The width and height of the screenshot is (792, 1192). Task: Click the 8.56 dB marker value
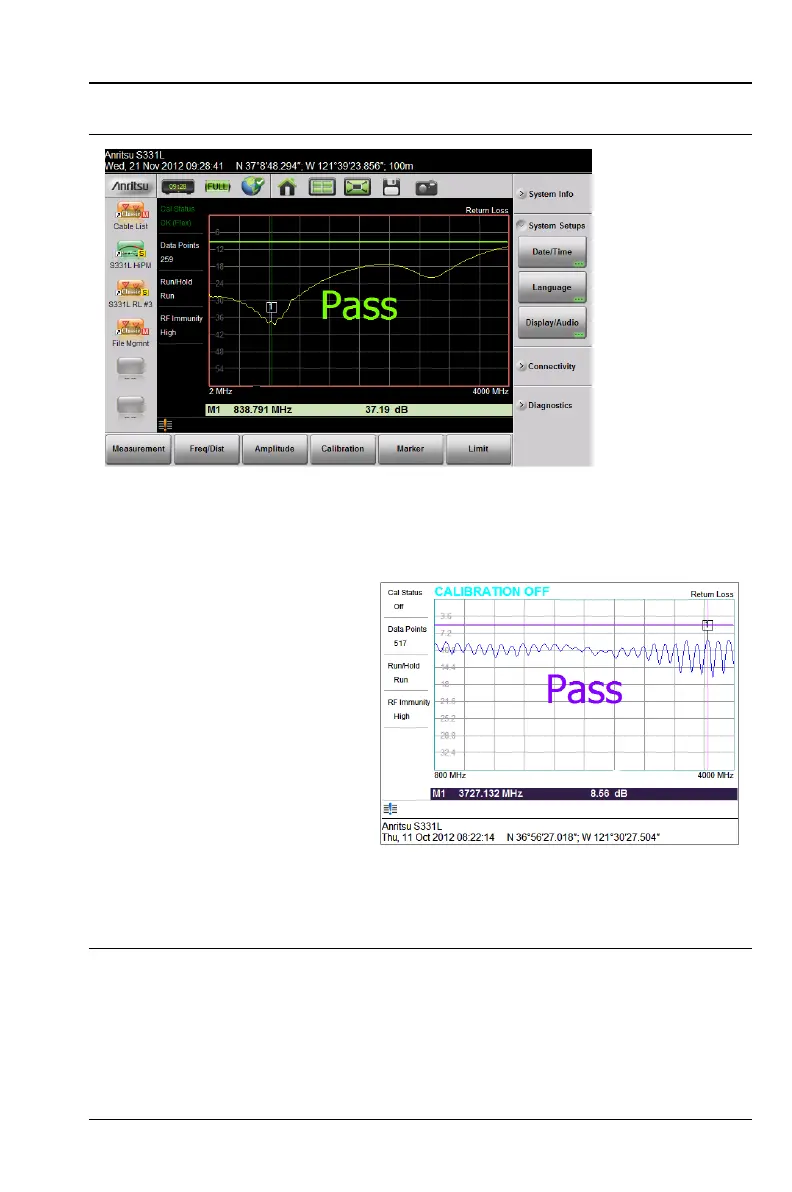[609, 794]
